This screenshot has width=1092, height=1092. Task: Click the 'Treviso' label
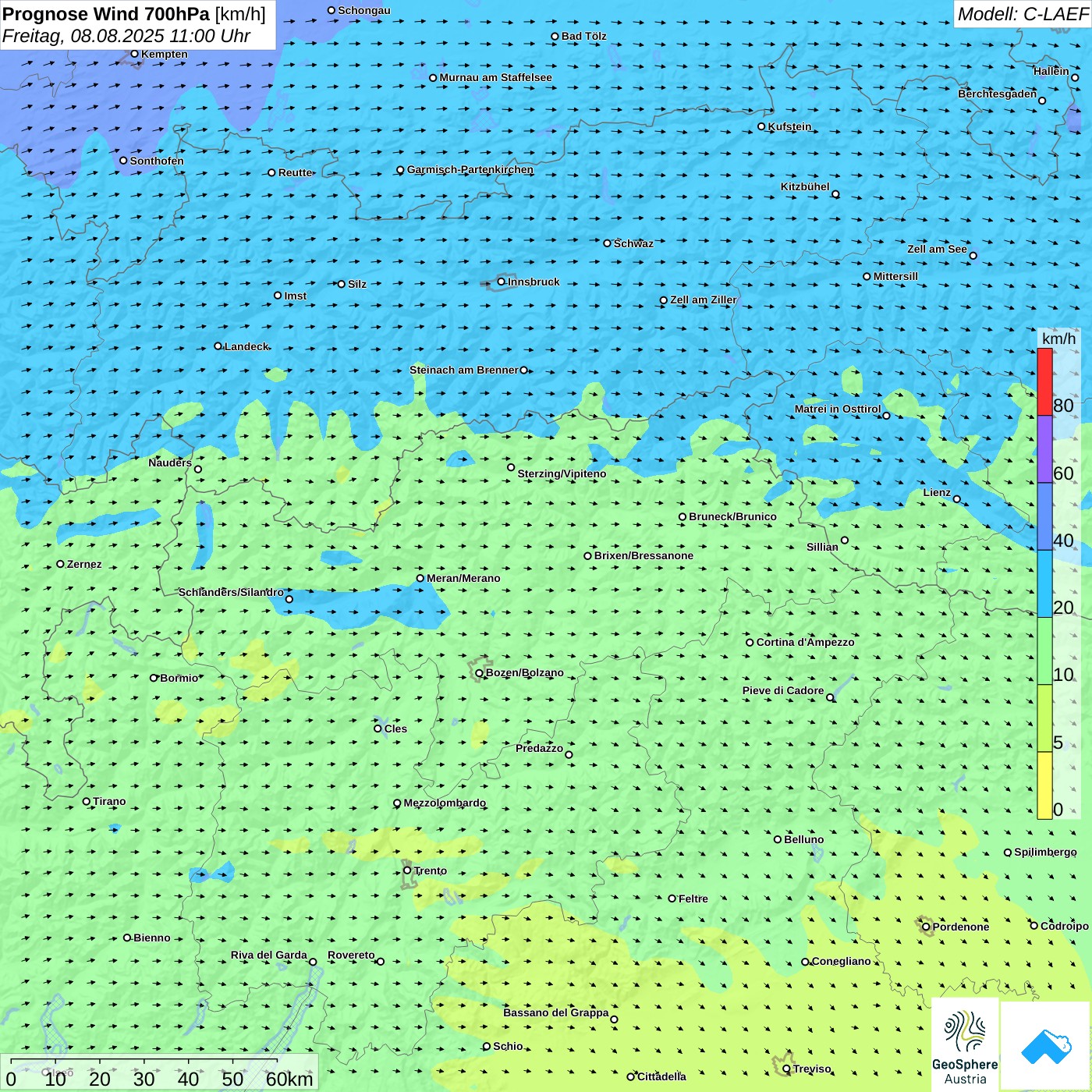812,1069
